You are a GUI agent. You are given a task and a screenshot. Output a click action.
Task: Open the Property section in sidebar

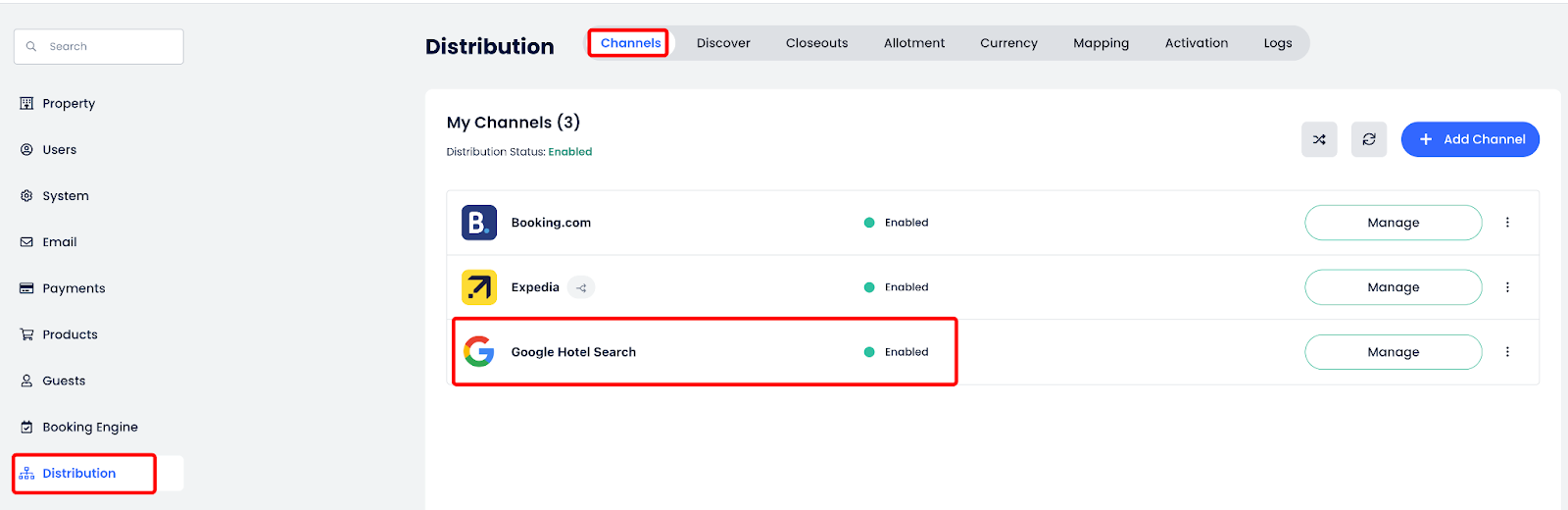click(x=69, y=103)
